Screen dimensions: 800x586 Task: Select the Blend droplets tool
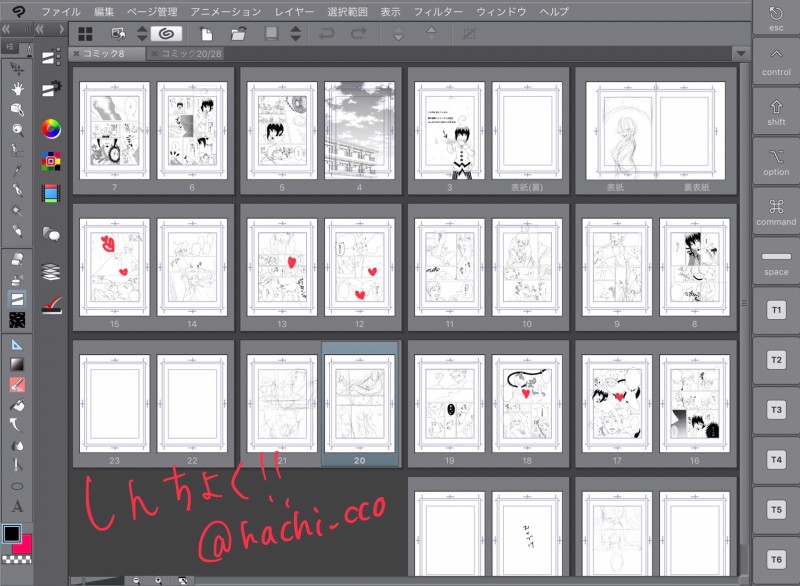pos(17,446)
